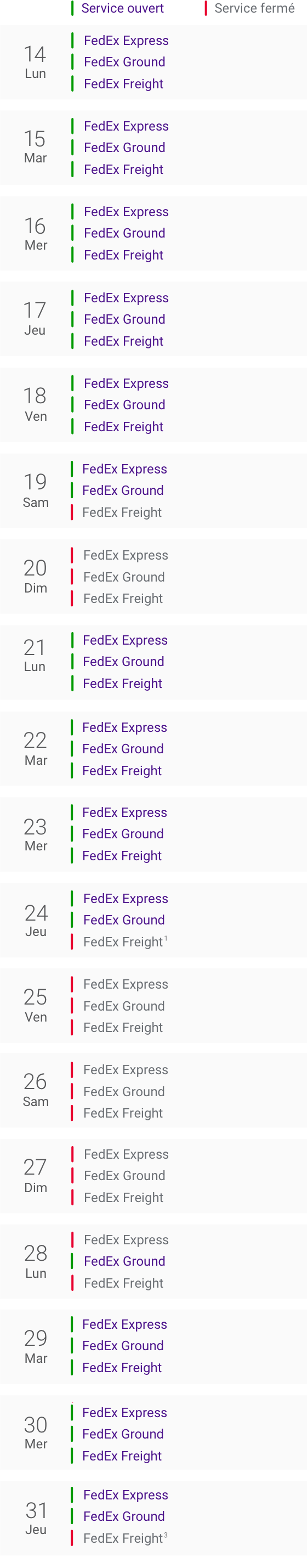Select FedEx Ground for Tuesday 22
308x1568 pixels.
click(x=123, y=749)
